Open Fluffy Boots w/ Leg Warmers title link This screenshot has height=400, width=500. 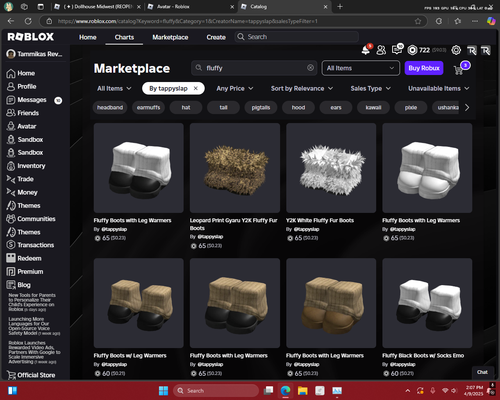pos(130,356)
